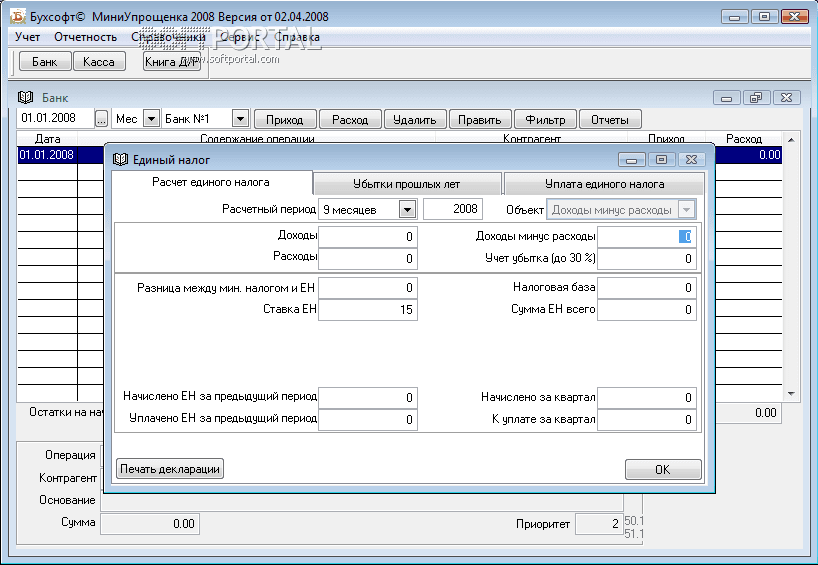
Task: Open the date picker ellipsis button
Action: coord(102,119)
